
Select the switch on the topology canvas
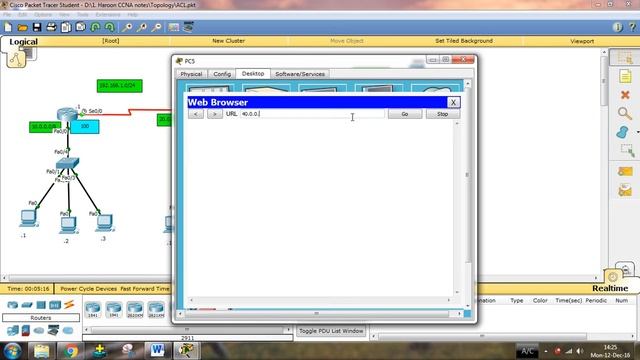coord(67,163)
